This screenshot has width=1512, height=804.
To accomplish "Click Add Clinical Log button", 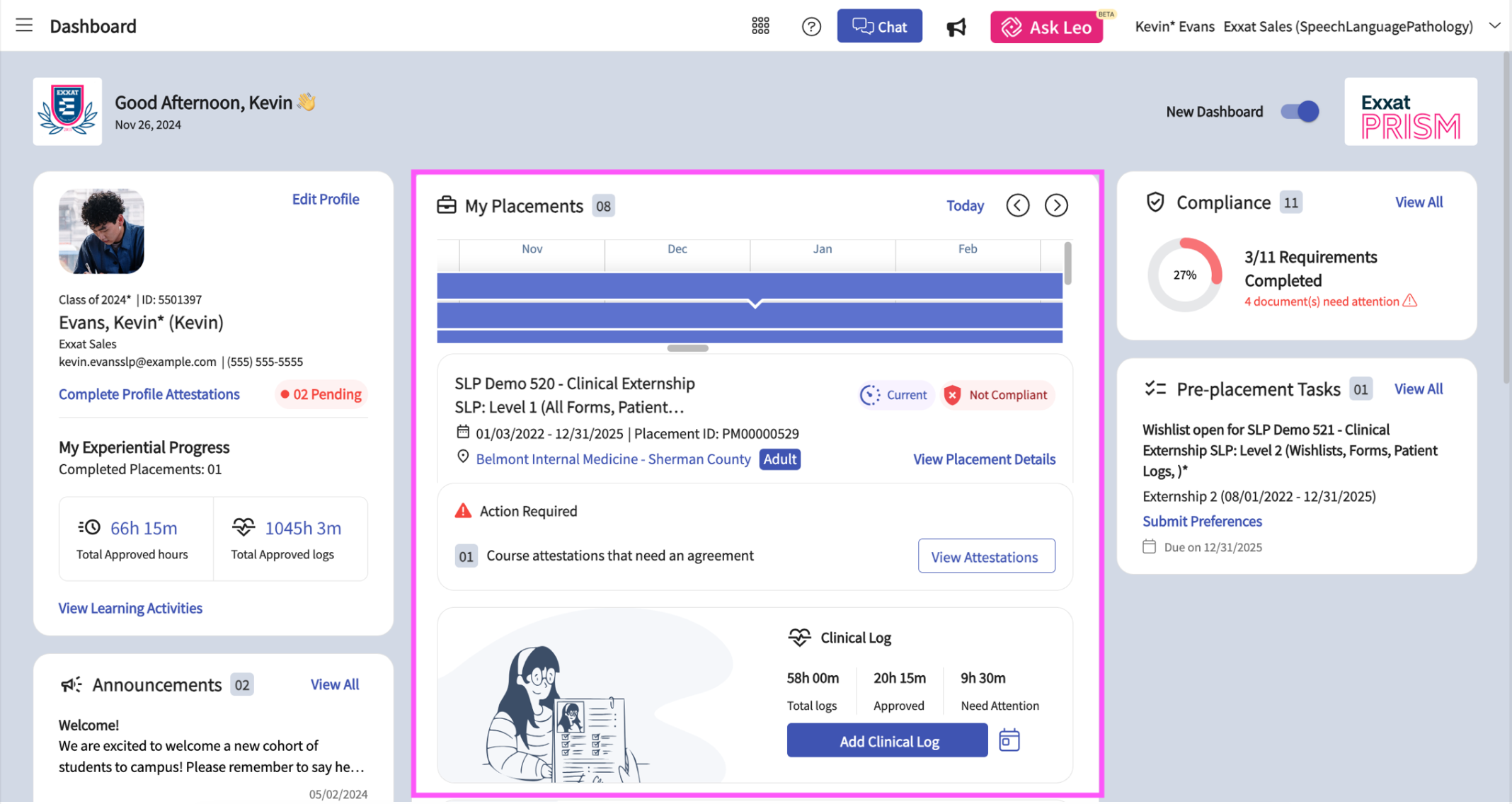I will [887, 740].
